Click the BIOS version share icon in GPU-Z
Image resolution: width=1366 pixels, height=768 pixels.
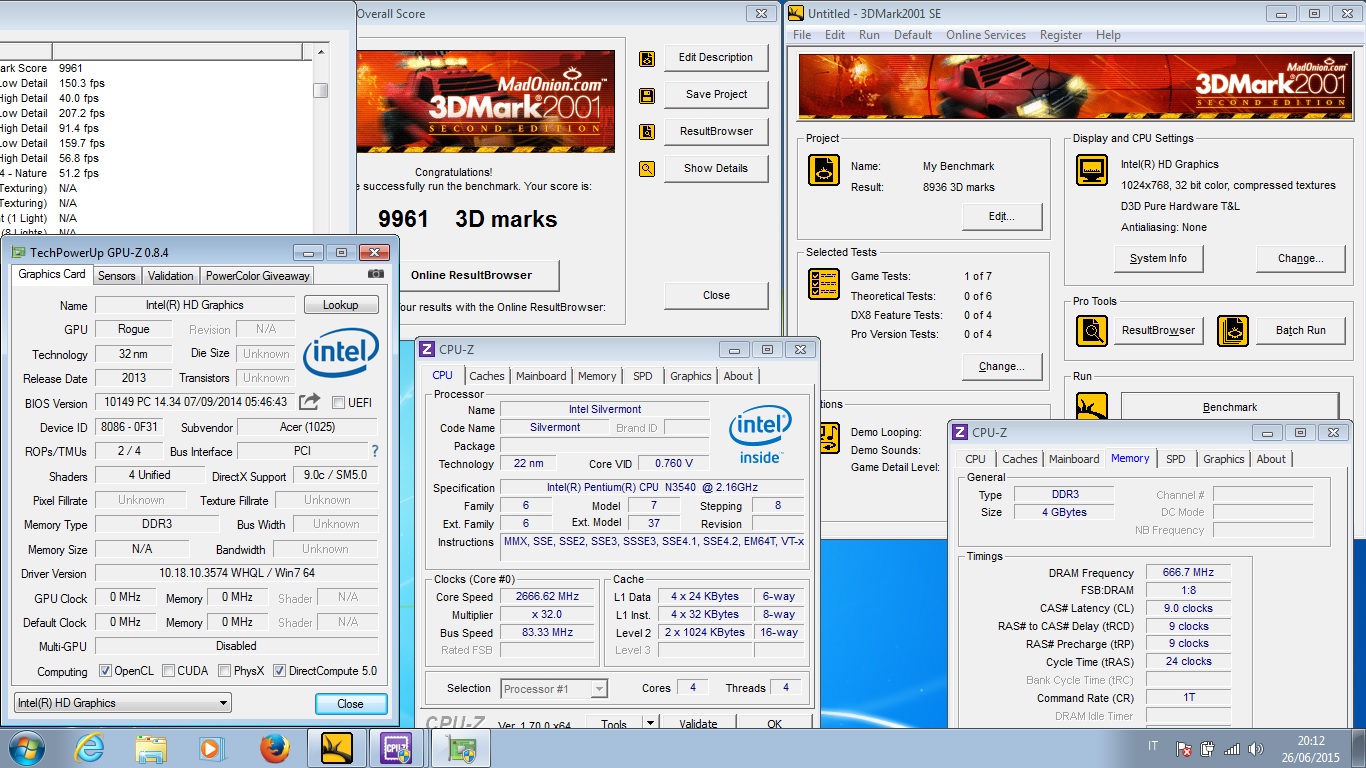pos(310,402)
